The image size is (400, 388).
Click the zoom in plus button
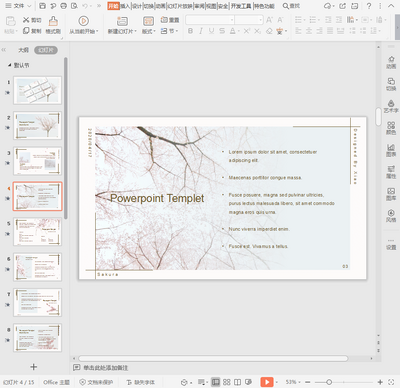[380, 382]
